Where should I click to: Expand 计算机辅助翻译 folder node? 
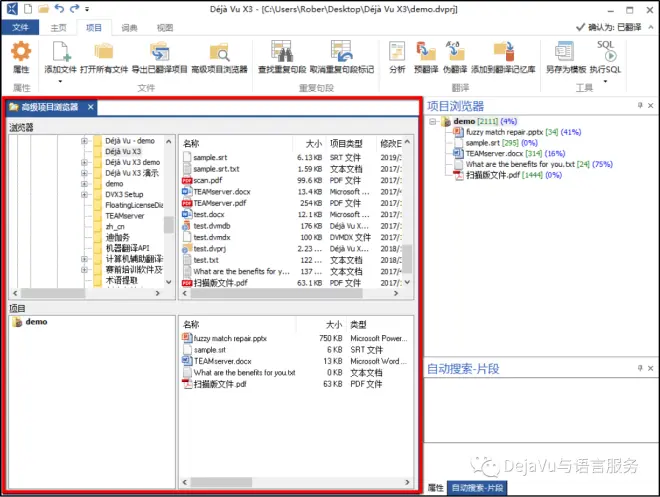pyautogui.click(x=84, y=259)
